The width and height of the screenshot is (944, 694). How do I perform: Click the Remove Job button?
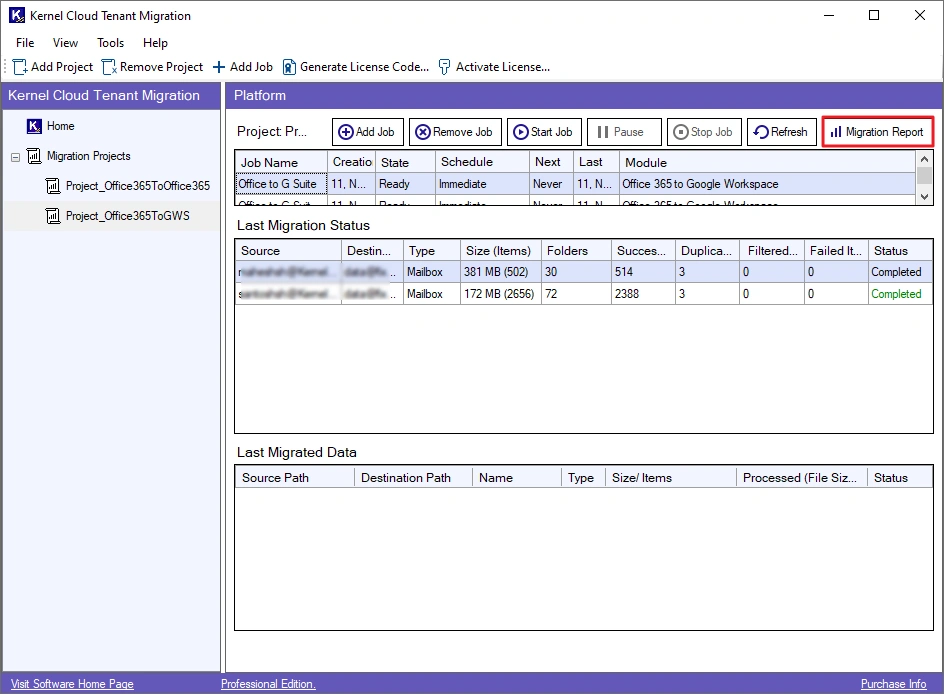(x=455, y=132)
